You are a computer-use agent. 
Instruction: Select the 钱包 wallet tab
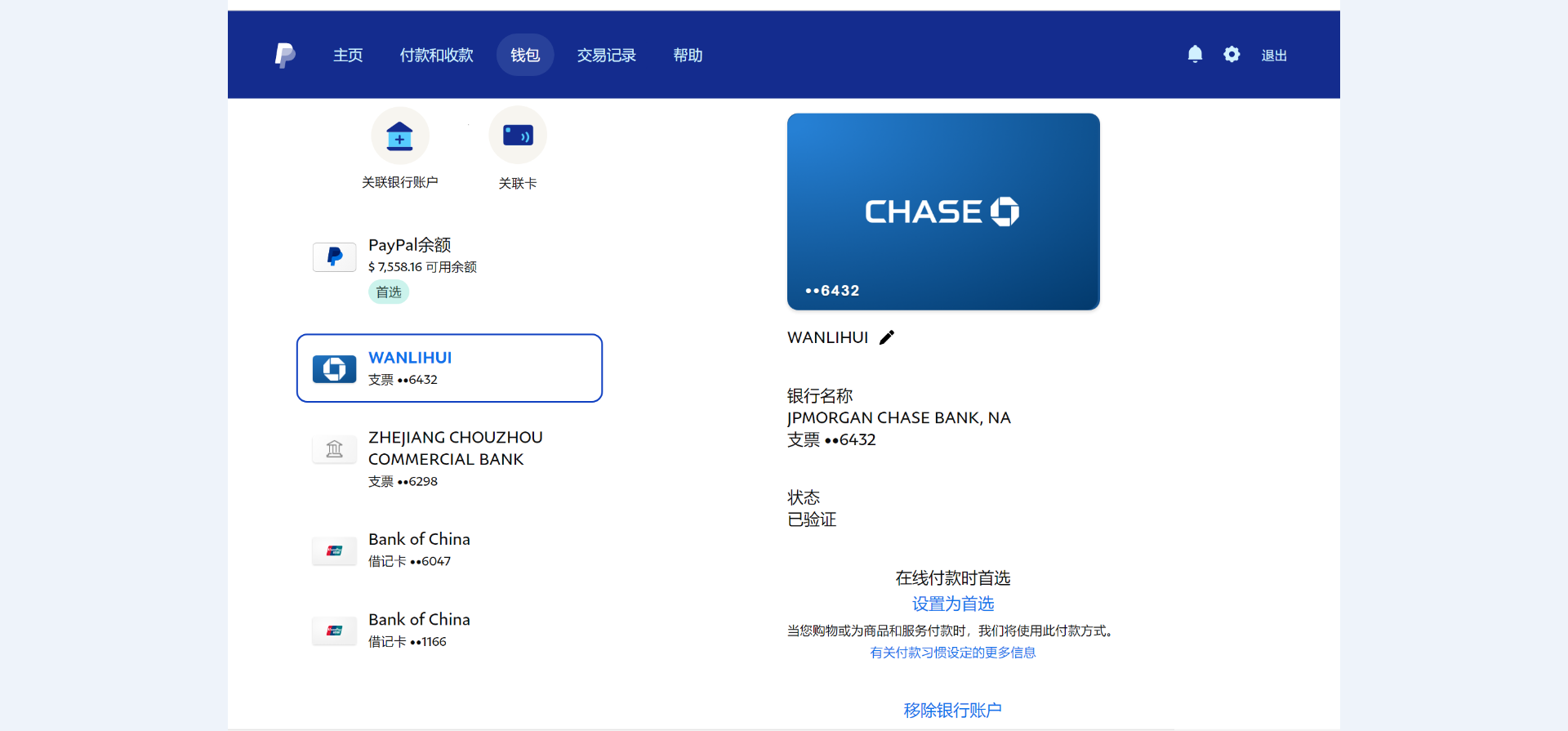pos(525,56)
